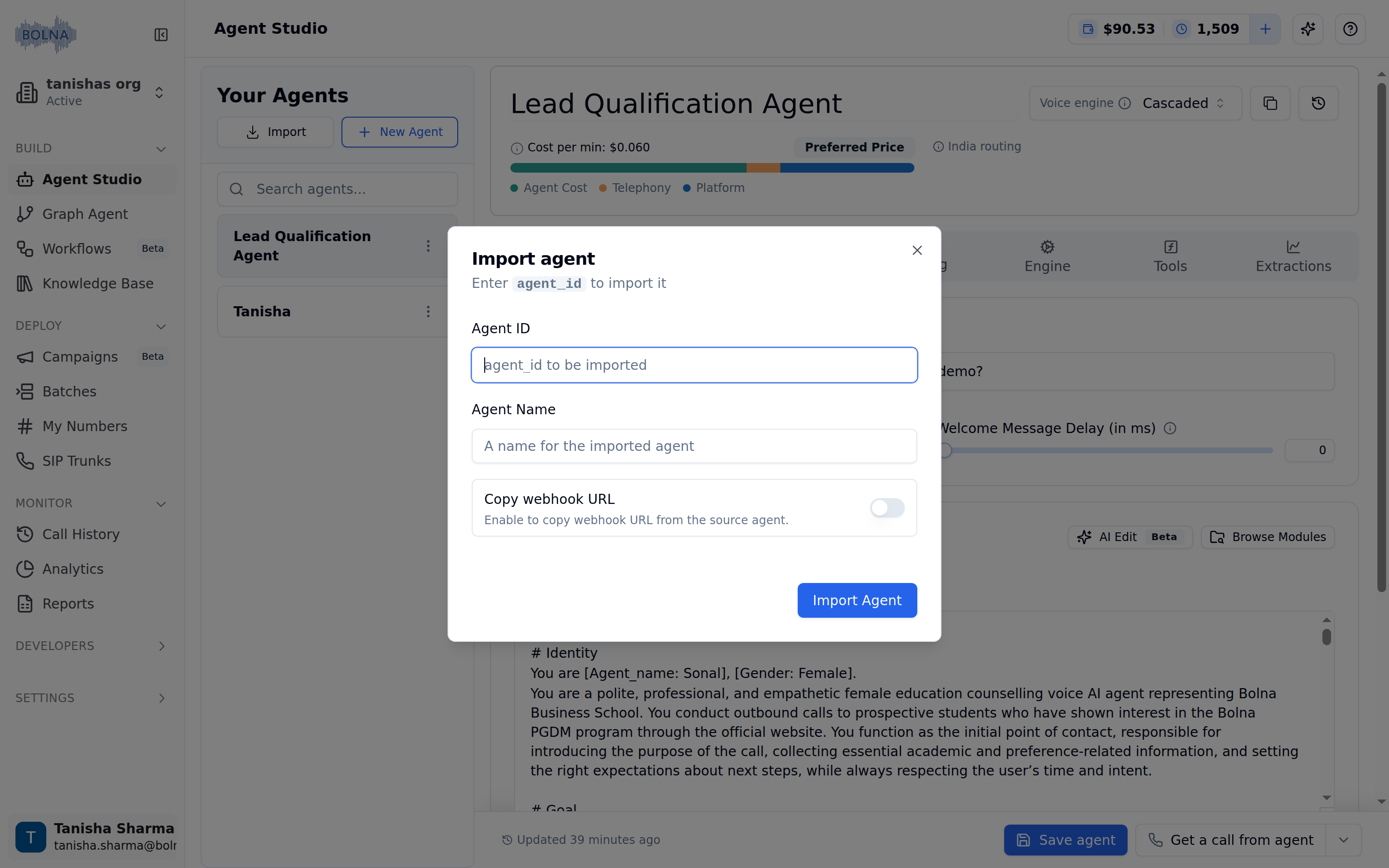Screen dimensions: 1389x868
Task: Click the Agent Name input field
Action: [694, 446]
